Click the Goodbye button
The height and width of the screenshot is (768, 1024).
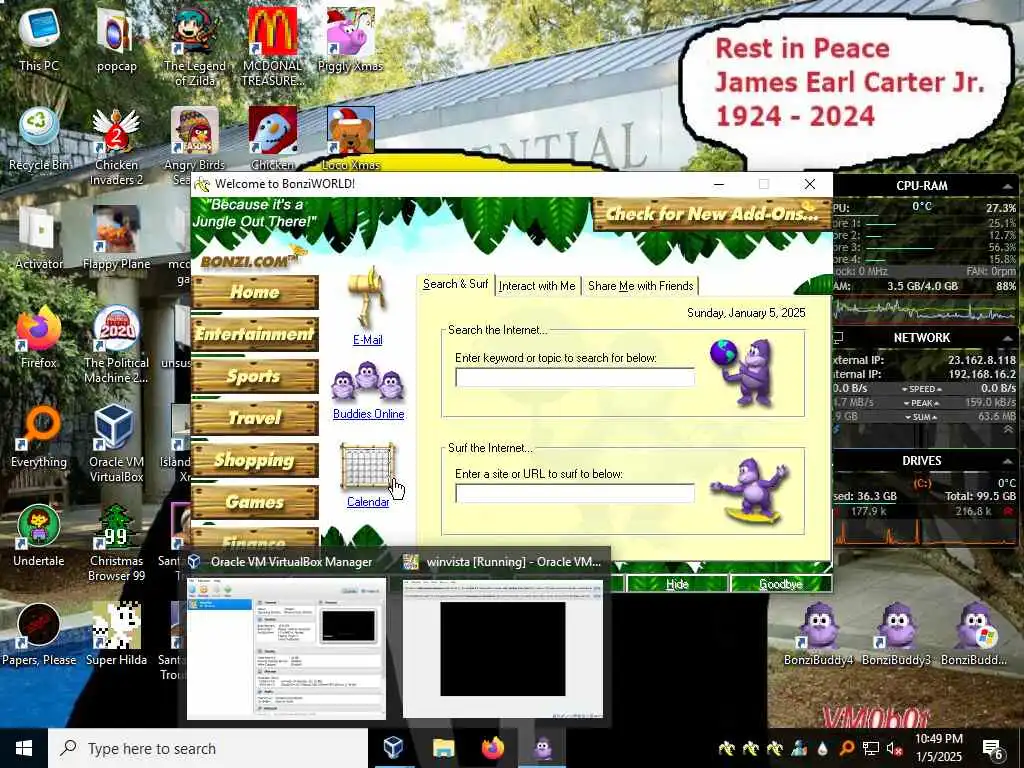(x=780, y=584)
